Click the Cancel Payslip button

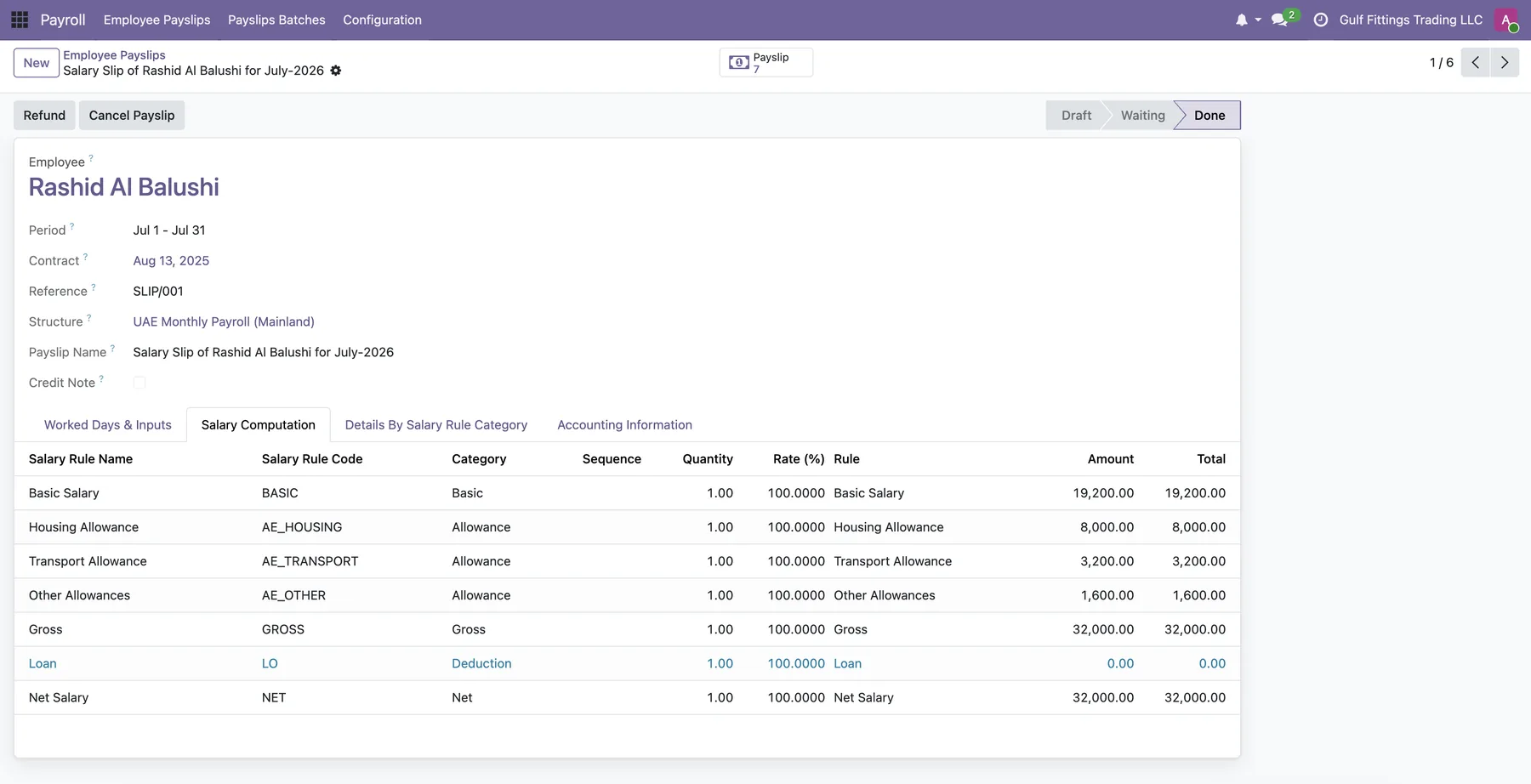pos(132,116)
